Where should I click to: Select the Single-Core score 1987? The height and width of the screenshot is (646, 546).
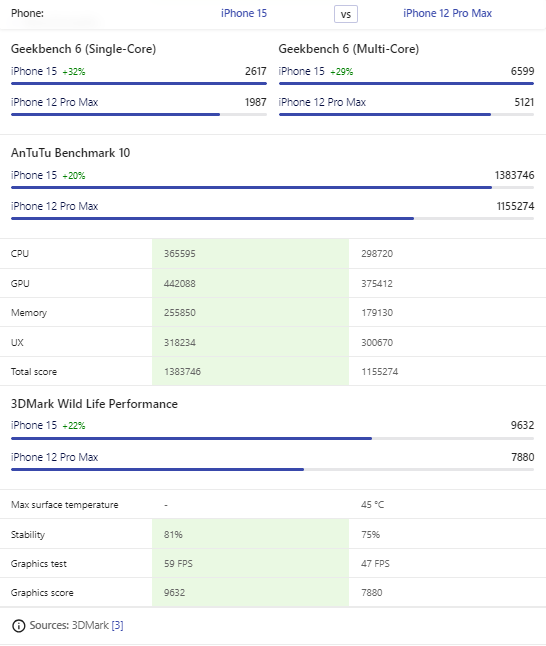tap(256, 102)
